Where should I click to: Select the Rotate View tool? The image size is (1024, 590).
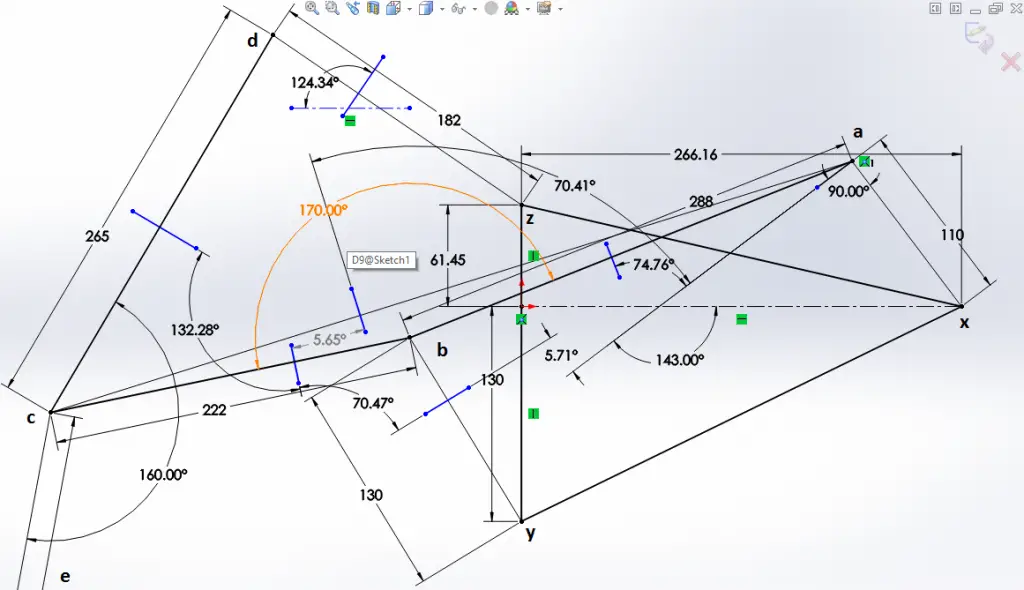pyautogui.click(x=353, y=10)
